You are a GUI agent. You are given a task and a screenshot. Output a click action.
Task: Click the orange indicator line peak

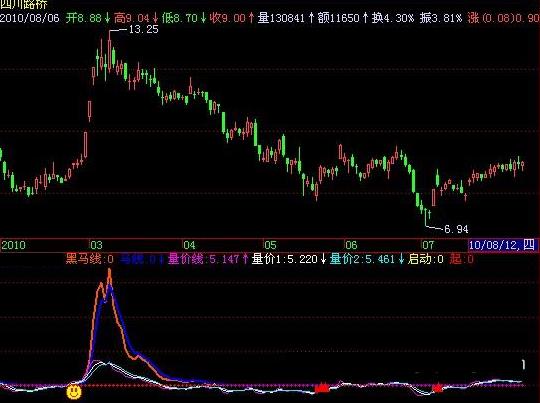110,272
